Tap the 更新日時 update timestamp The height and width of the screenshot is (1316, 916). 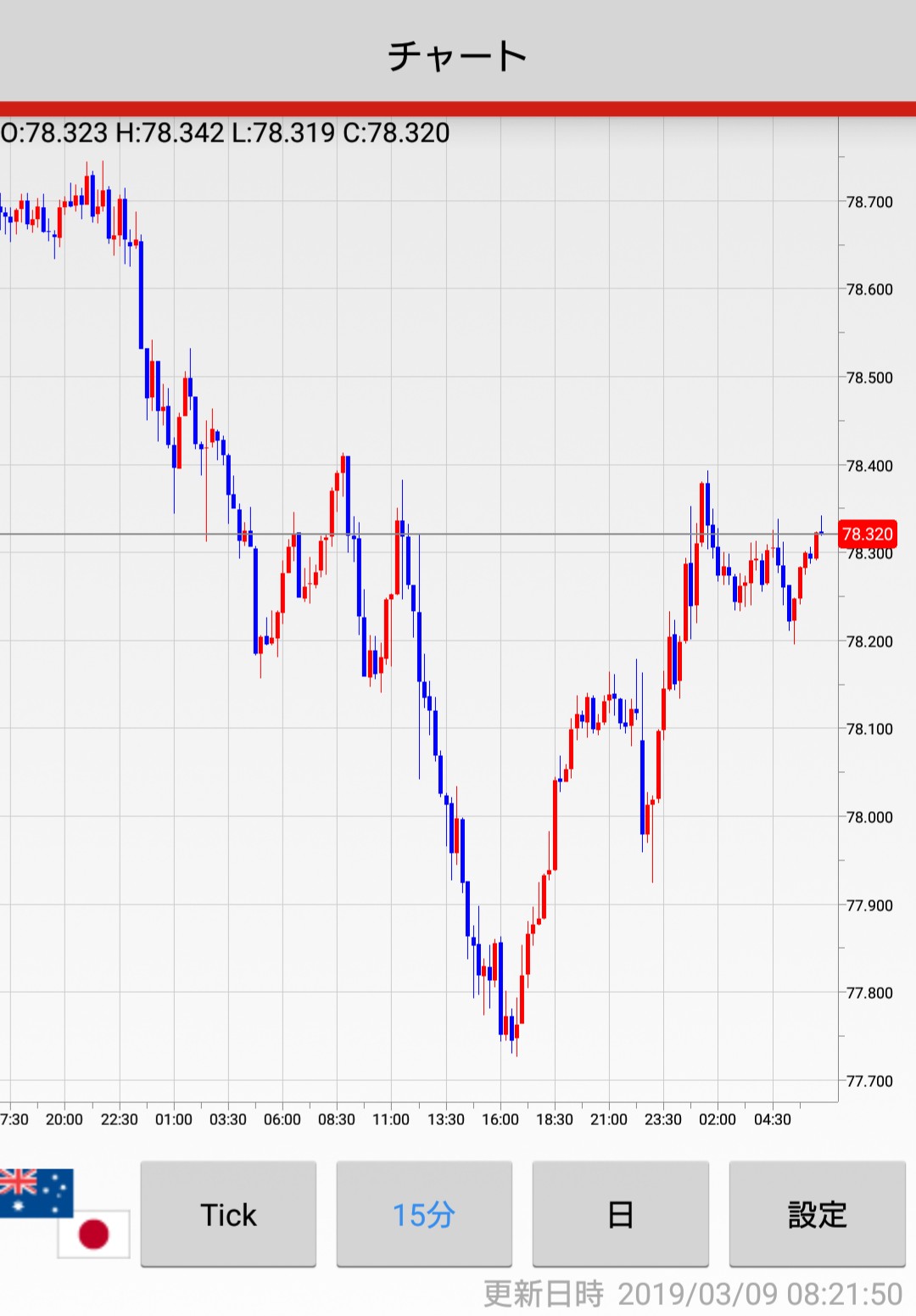(x=692, y=1294)
